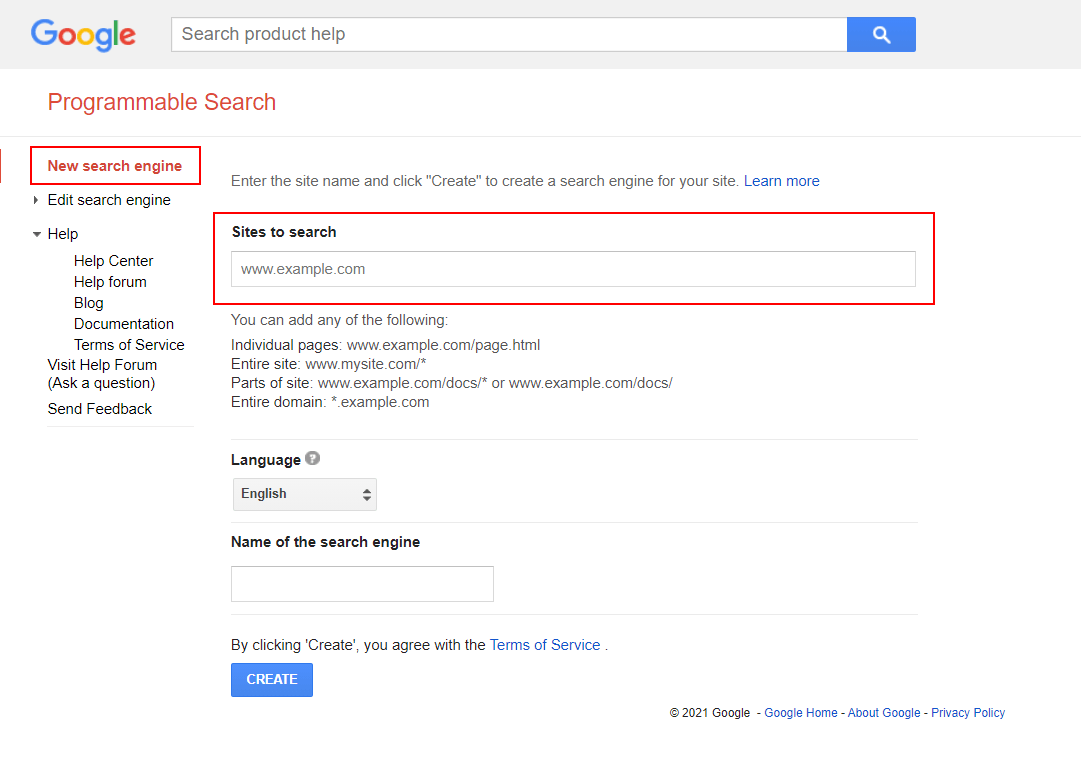Collapse the Help section arrow
1081x764 pixels.
[37, 234]
